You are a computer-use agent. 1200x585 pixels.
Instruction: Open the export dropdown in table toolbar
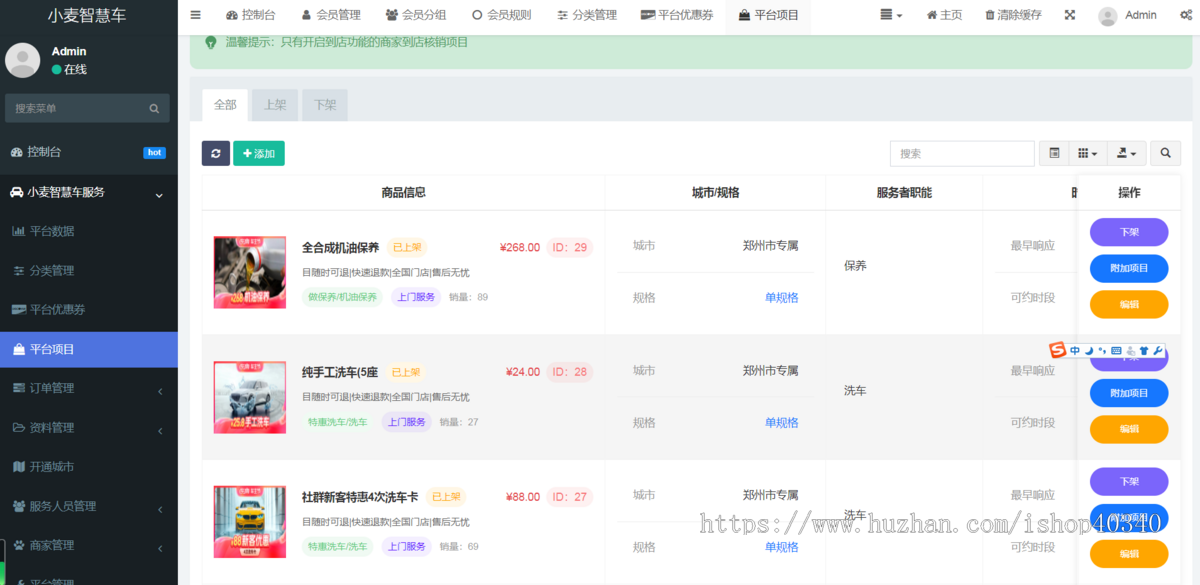click(x=1126, y=153)
